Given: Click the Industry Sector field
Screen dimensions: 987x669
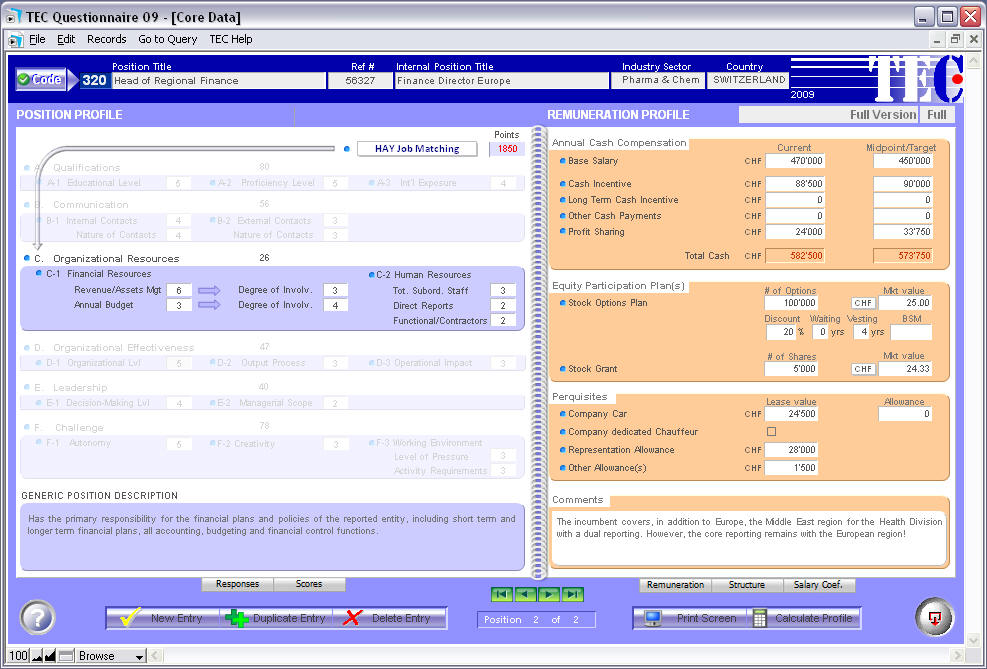Looking at the screenshot, I should coord(658,80).
